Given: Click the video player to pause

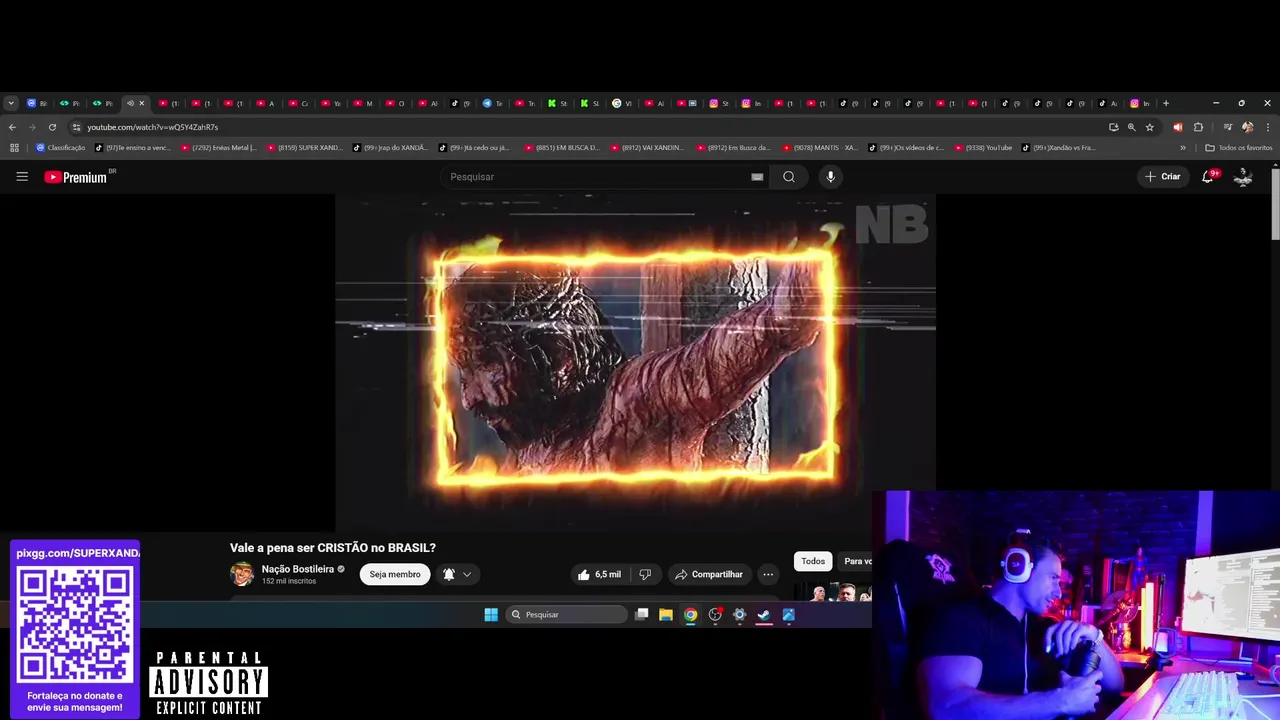Looking at the screenshot, I should point(635,362).
